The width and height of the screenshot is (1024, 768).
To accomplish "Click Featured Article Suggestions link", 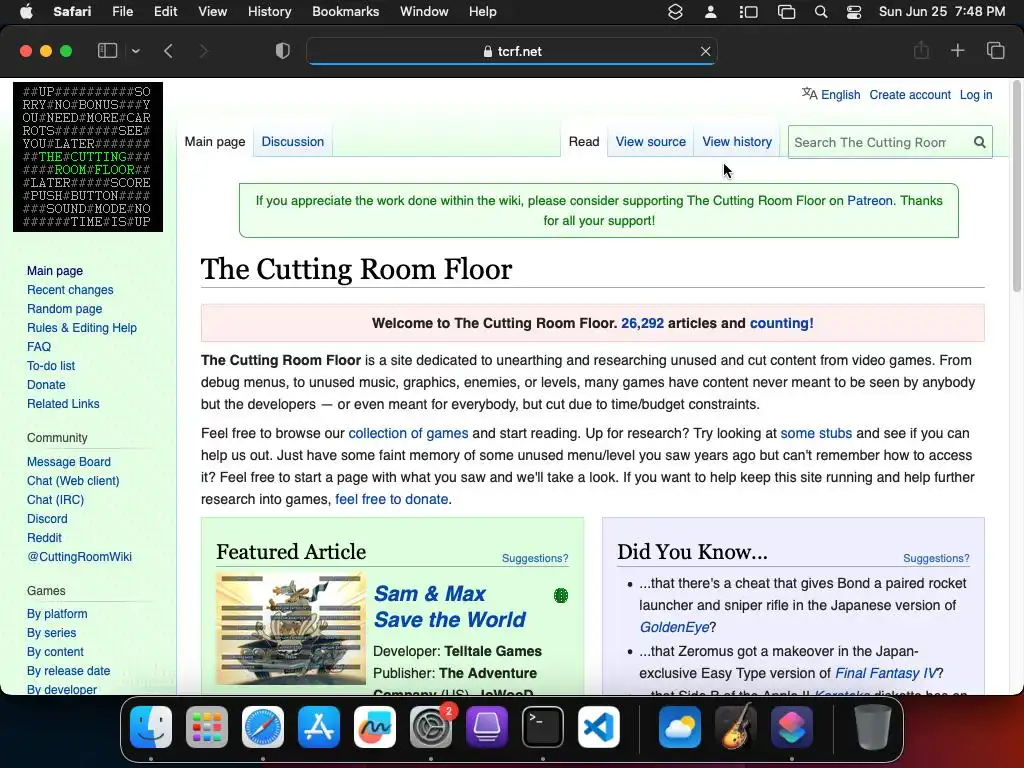I will 535,558.
